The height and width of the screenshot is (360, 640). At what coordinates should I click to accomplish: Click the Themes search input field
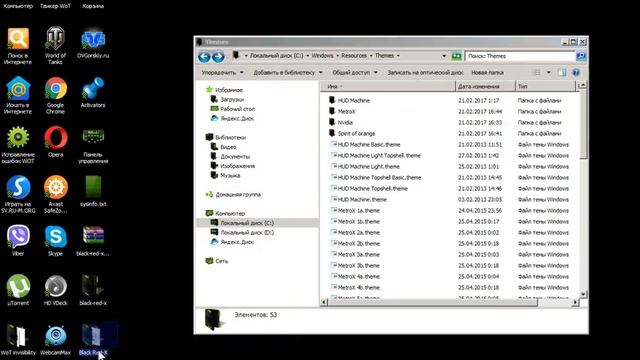point(520,56)
